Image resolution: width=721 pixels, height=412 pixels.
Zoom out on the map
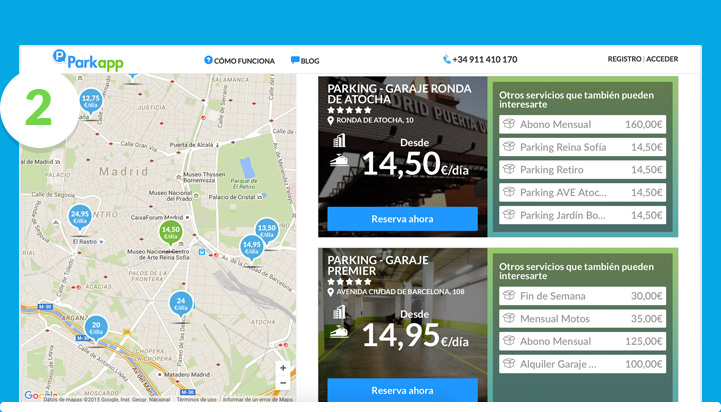click(283, 383)
